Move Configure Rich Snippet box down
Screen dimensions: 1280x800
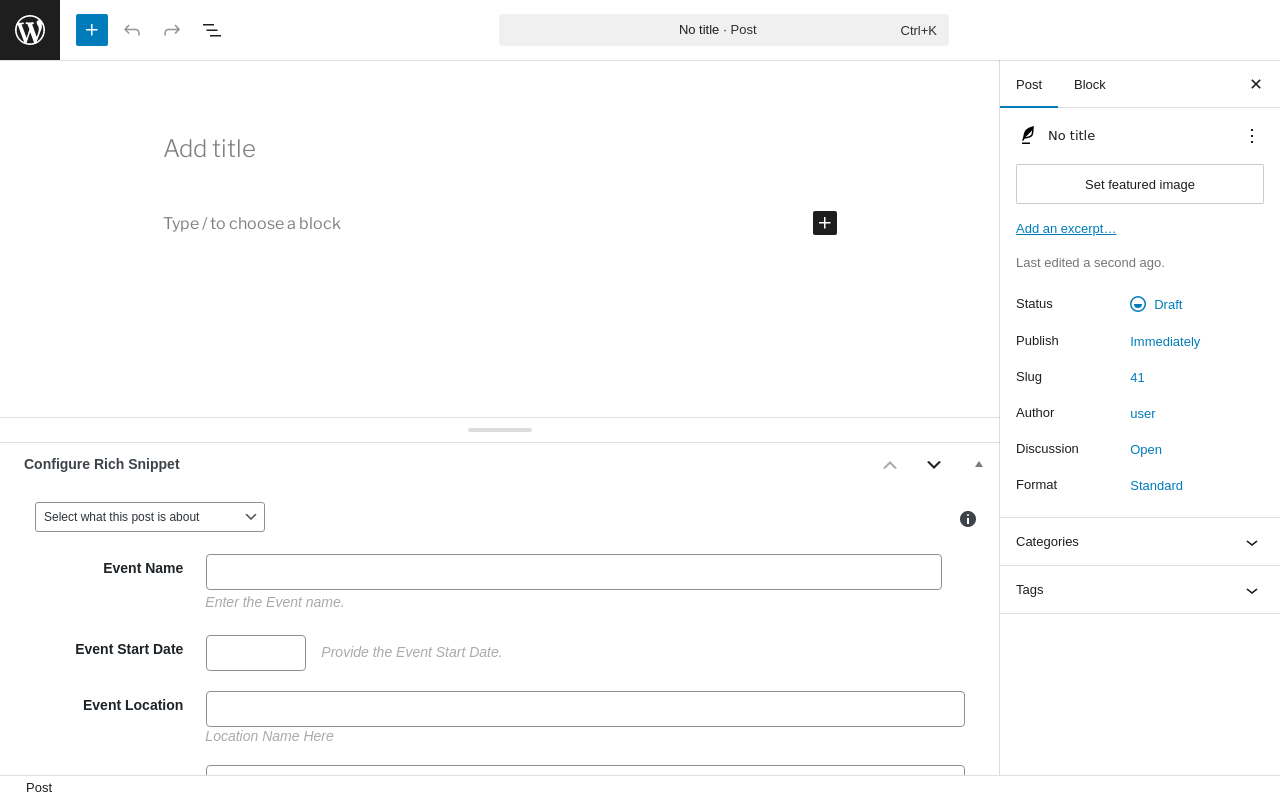(934, 465)
